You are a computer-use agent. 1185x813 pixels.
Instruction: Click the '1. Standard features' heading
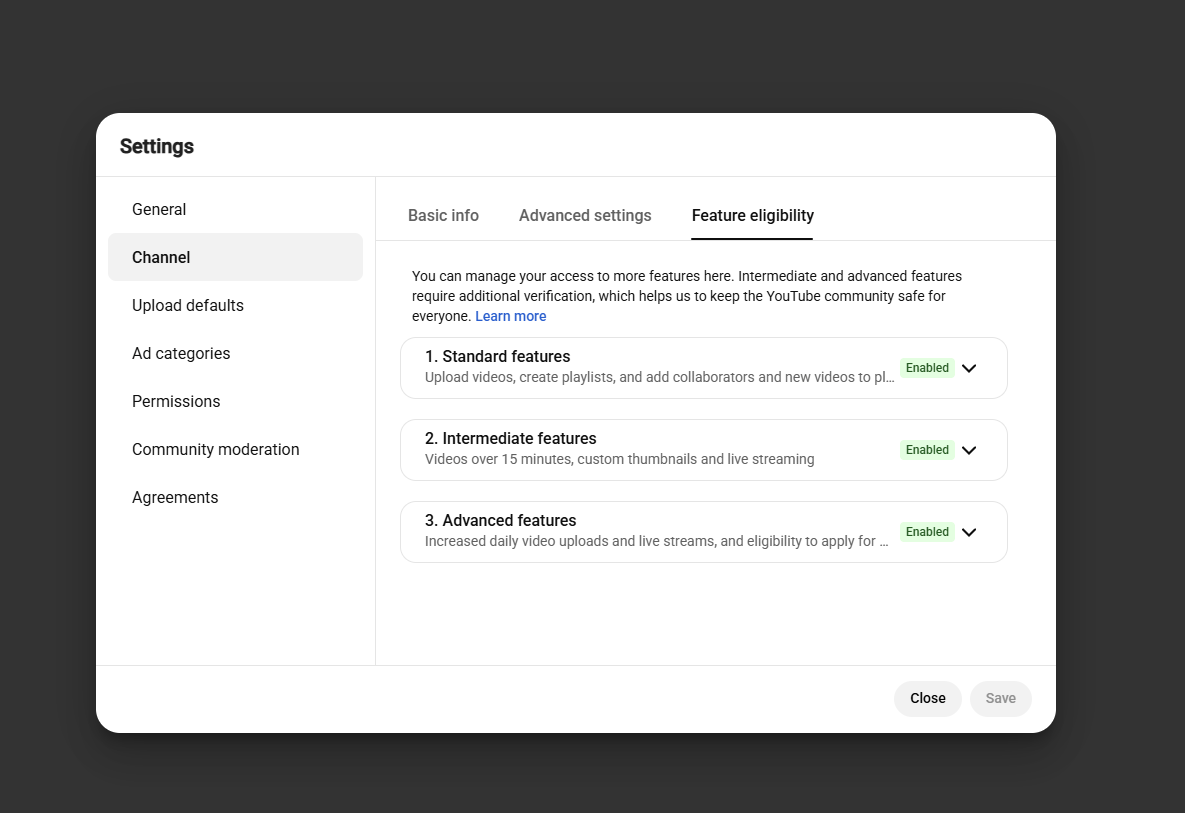tap(497, 357)
